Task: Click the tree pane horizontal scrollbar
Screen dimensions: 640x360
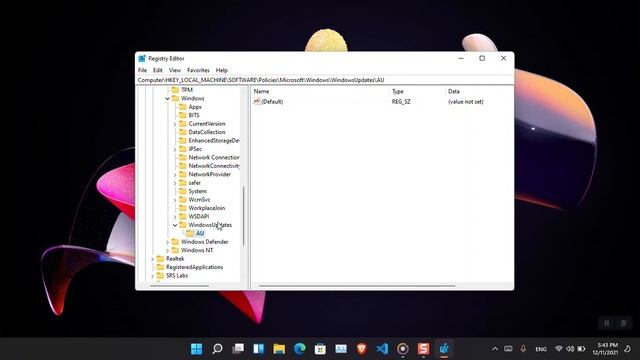Action: (180, 286)
